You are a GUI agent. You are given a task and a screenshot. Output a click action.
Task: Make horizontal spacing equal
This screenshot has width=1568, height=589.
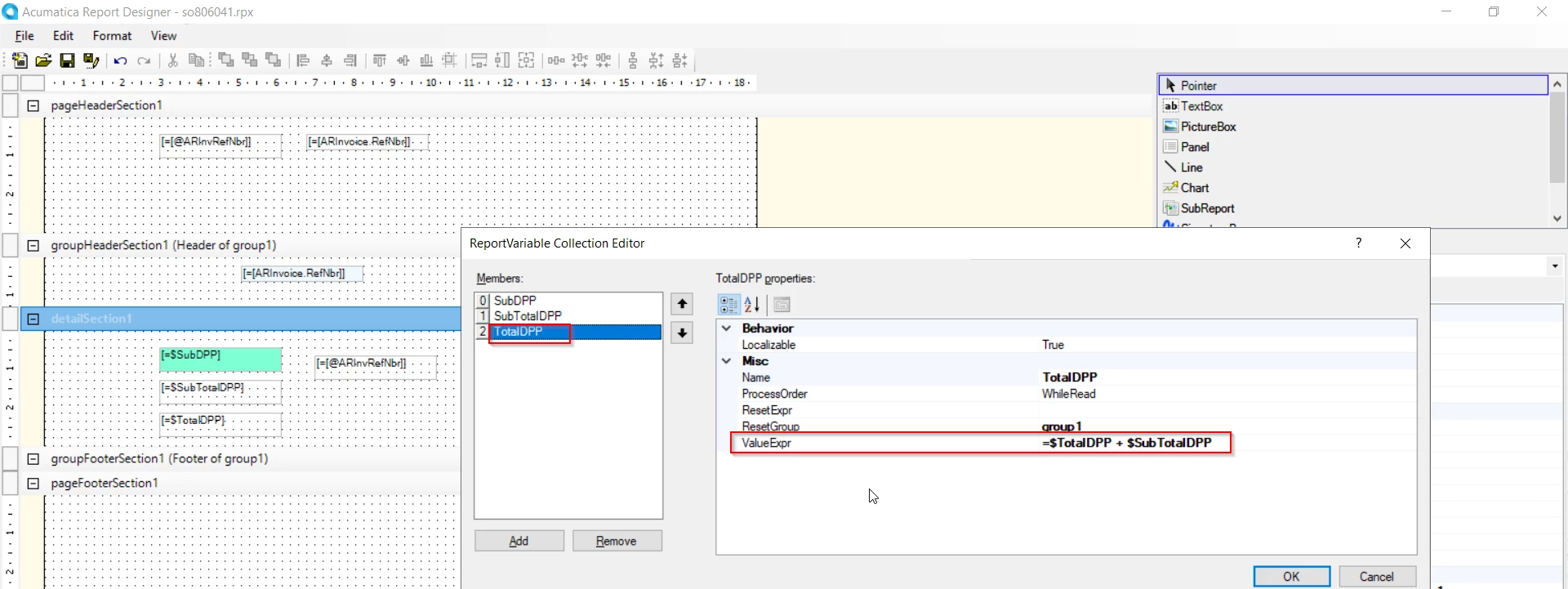tap(556, 60)
